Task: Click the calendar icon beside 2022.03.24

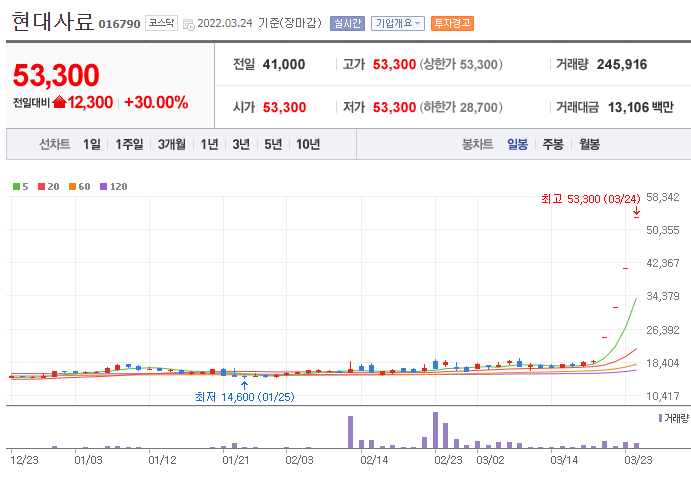Action: [189, 25]
